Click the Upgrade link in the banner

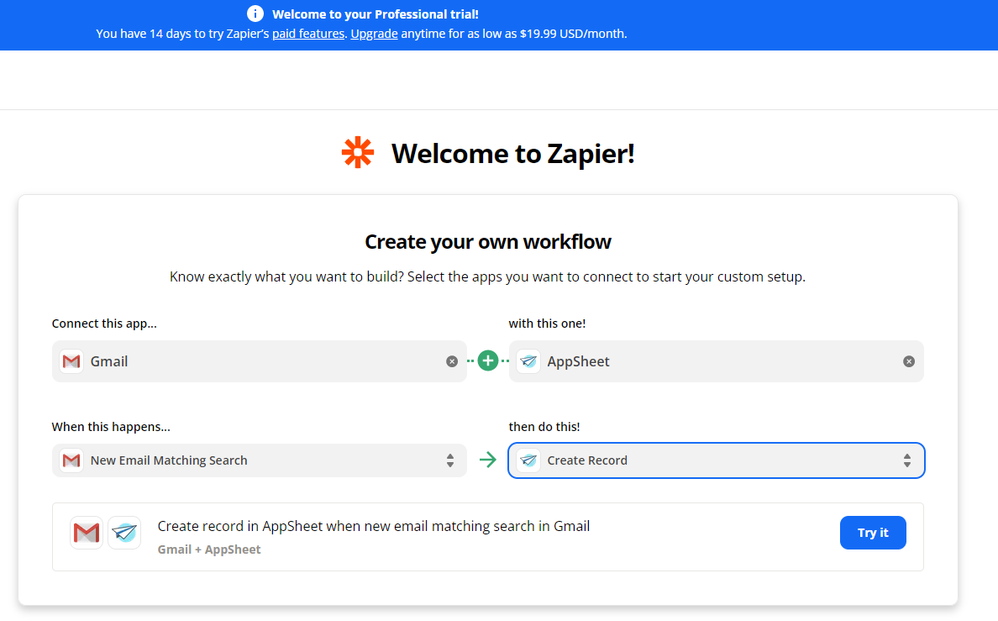(x=374, y=34)
